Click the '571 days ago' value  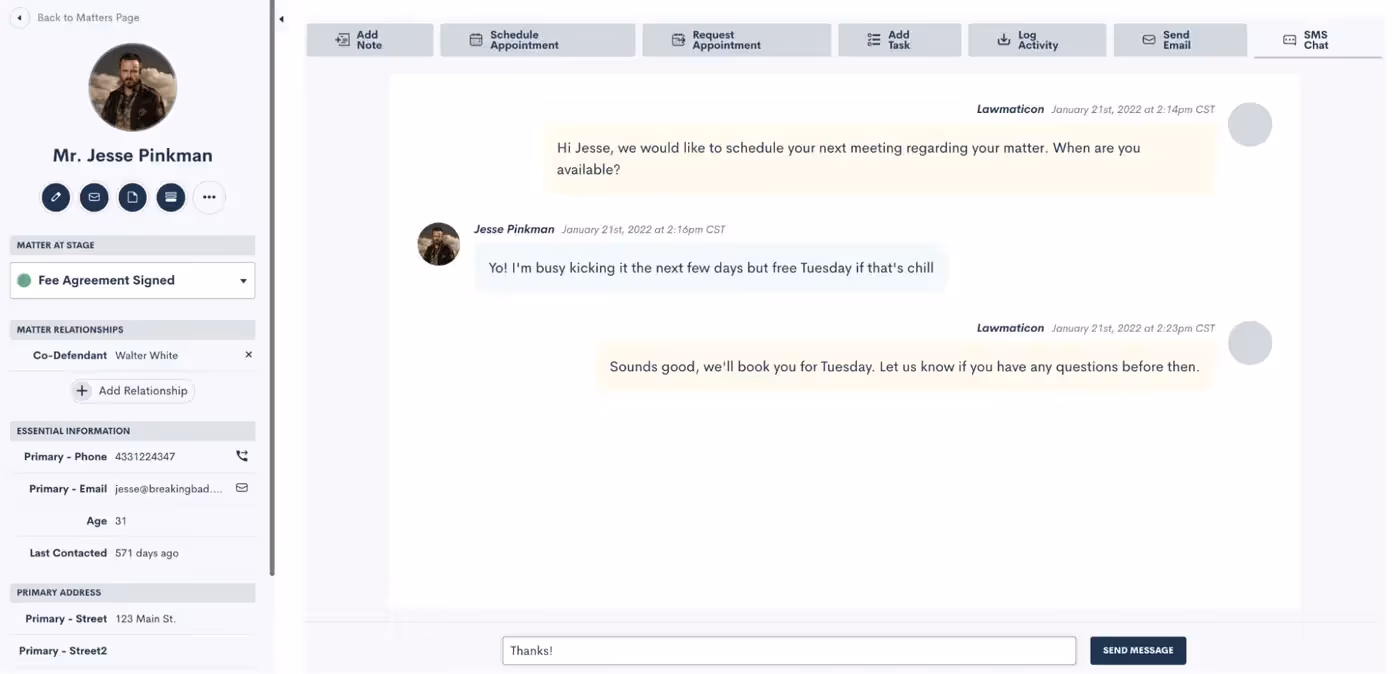click(147, 553)
